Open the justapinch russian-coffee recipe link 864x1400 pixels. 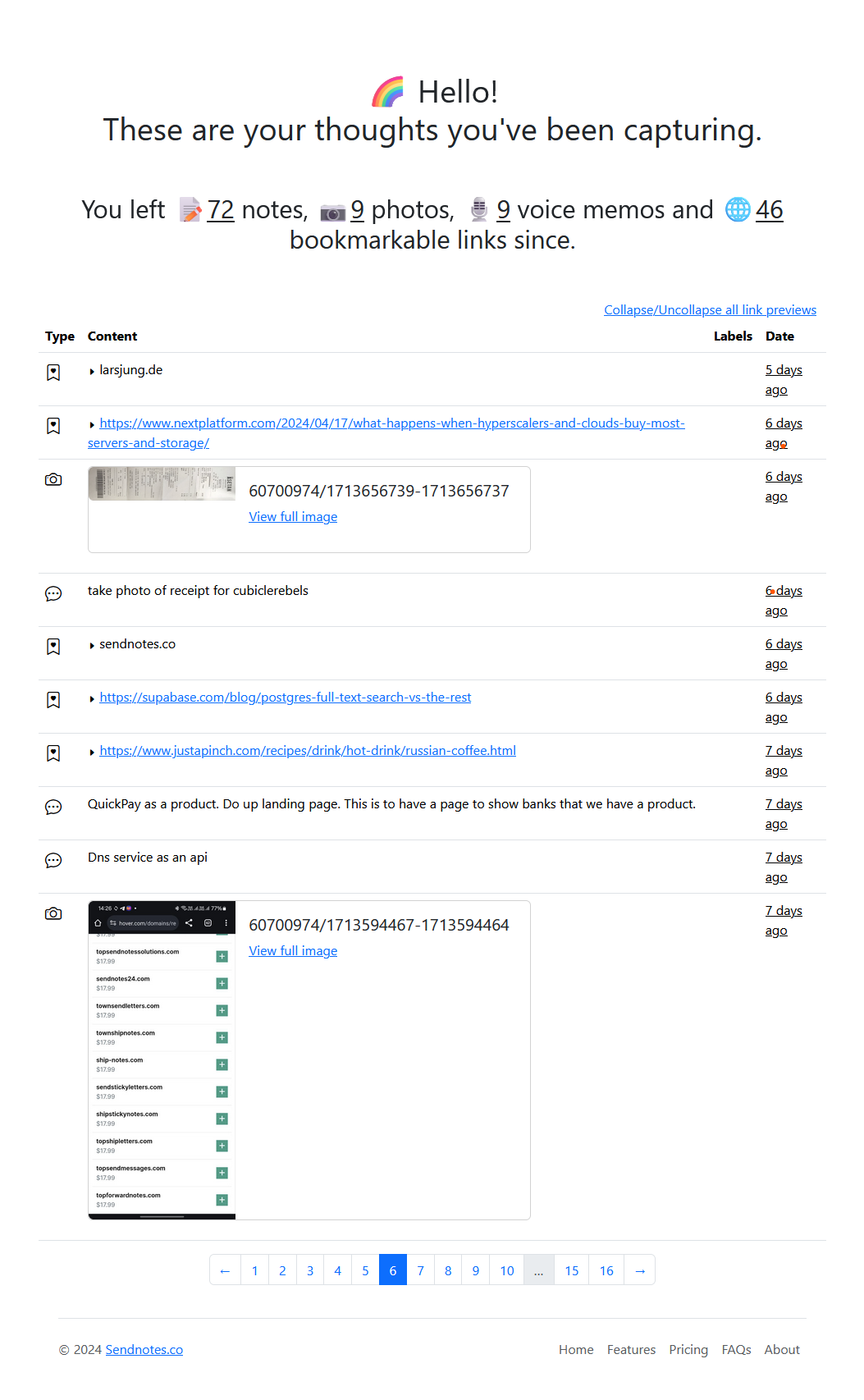(x=308, y=751)
